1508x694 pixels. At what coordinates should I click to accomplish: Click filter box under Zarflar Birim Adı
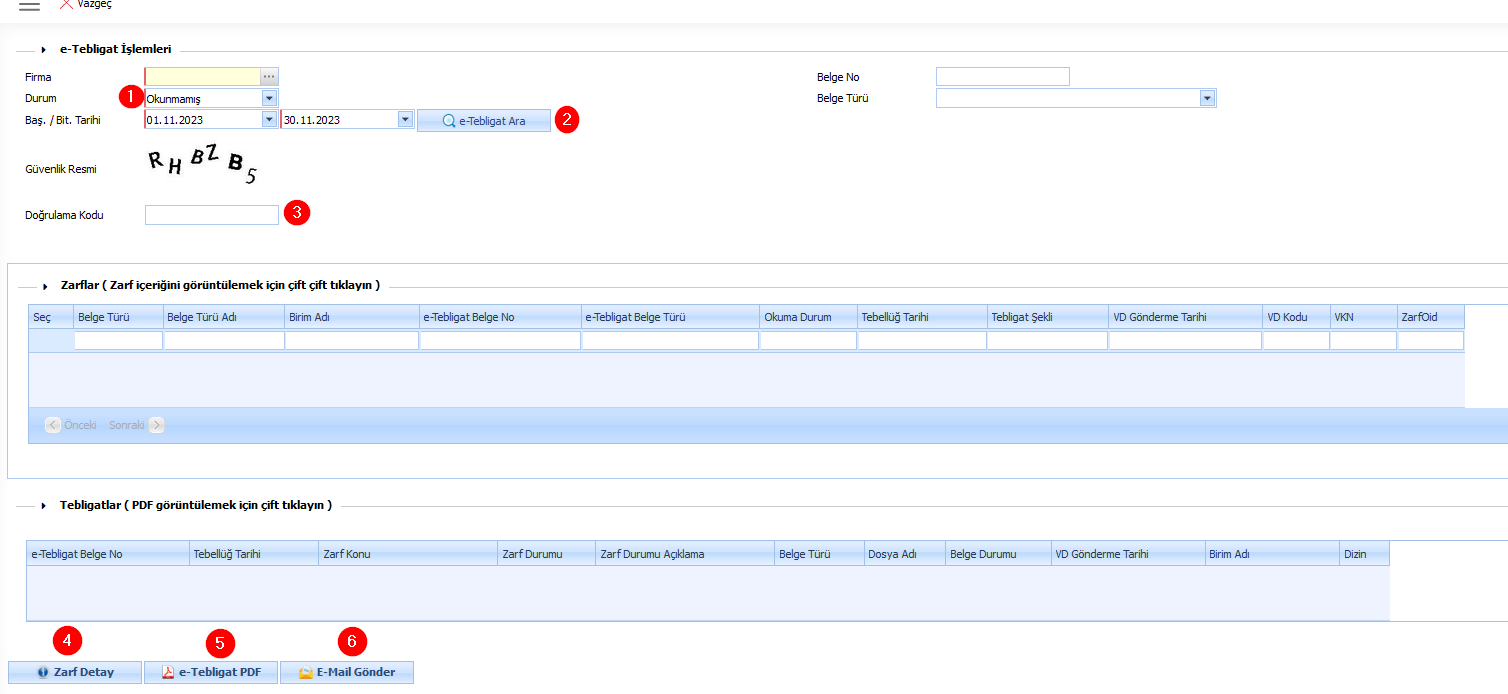[352, 341]
